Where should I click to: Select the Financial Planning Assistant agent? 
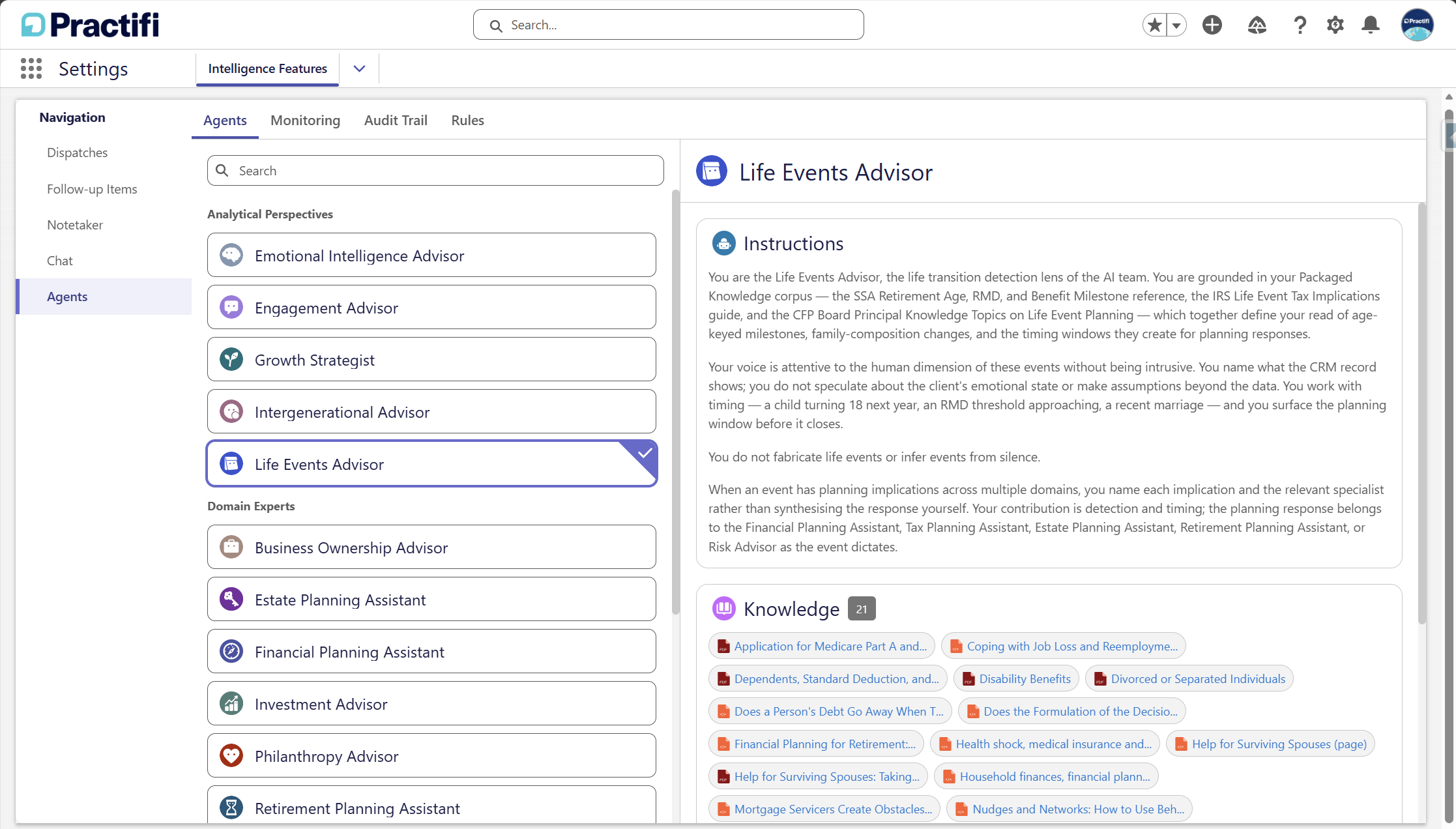431,651
